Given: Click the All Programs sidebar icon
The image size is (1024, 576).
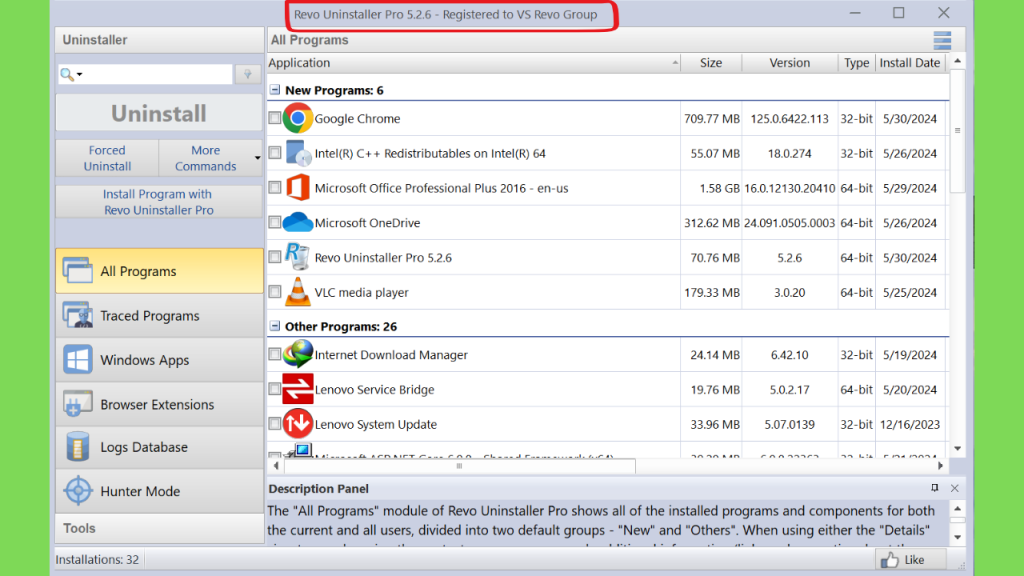Looking at the screenshot, I should coord(78,270).
